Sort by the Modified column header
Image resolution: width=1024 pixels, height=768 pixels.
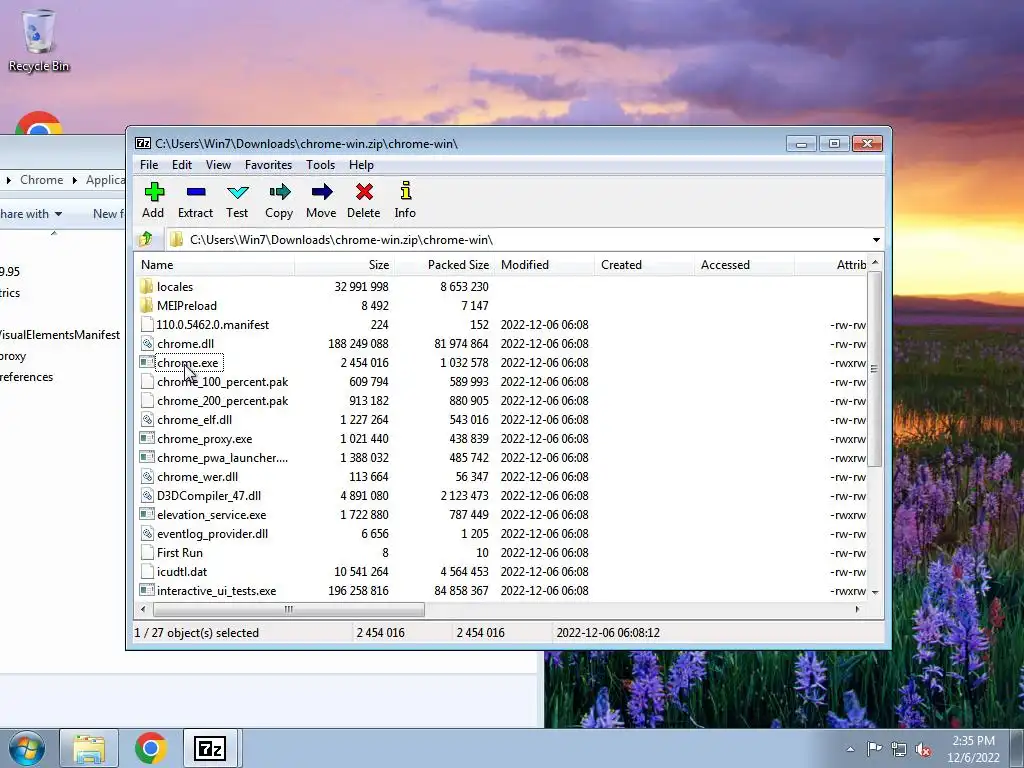(x=545, y=264)
